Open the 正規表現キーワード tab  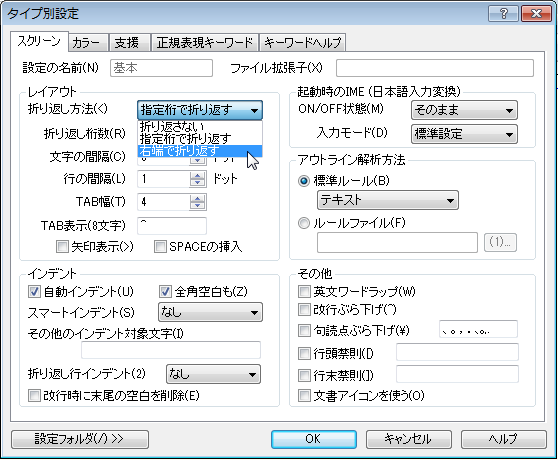pyautogui.click(x=204, y=43)
